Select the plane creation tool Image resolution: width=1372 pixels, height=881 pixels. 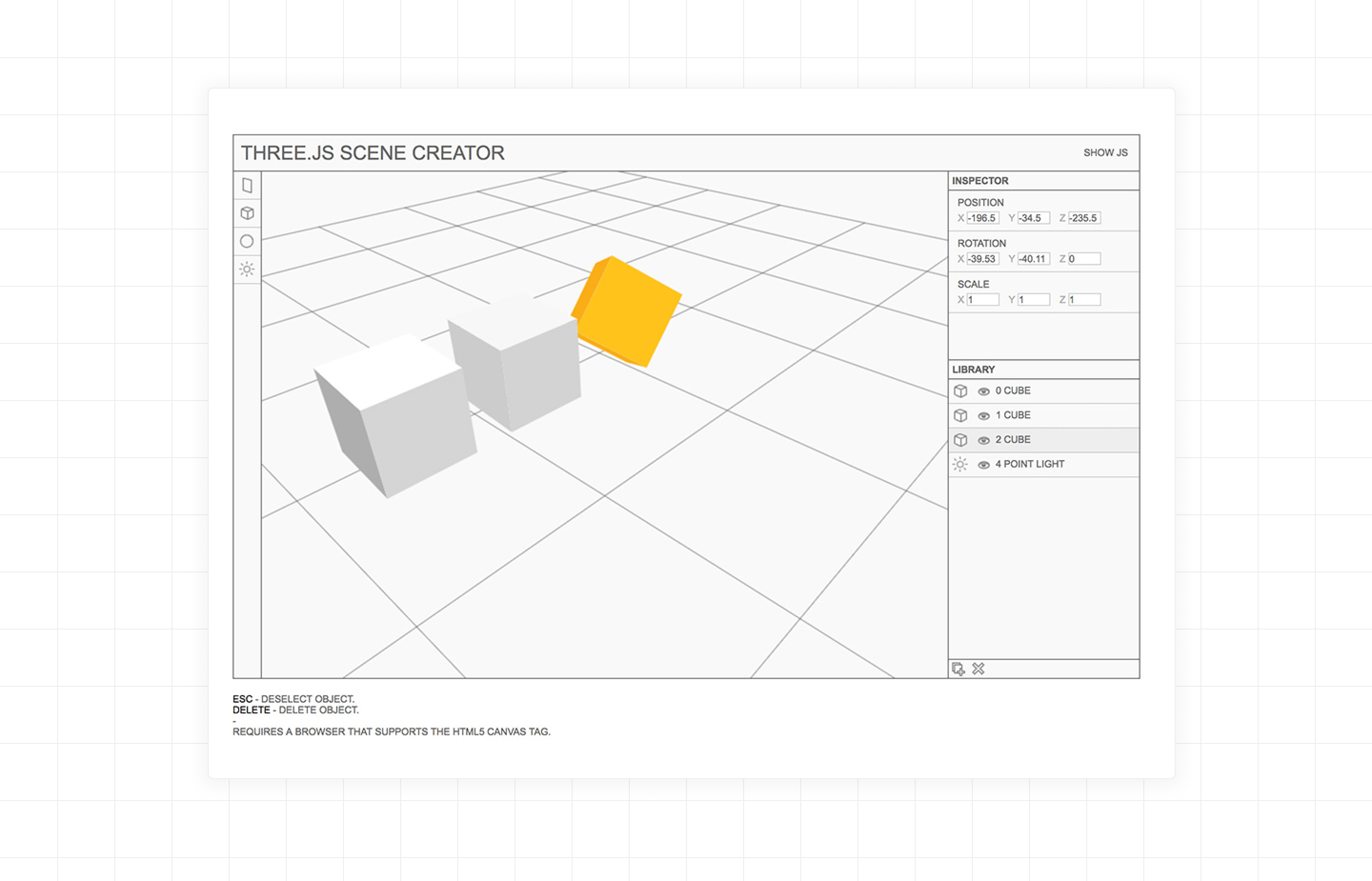point(247,185)
